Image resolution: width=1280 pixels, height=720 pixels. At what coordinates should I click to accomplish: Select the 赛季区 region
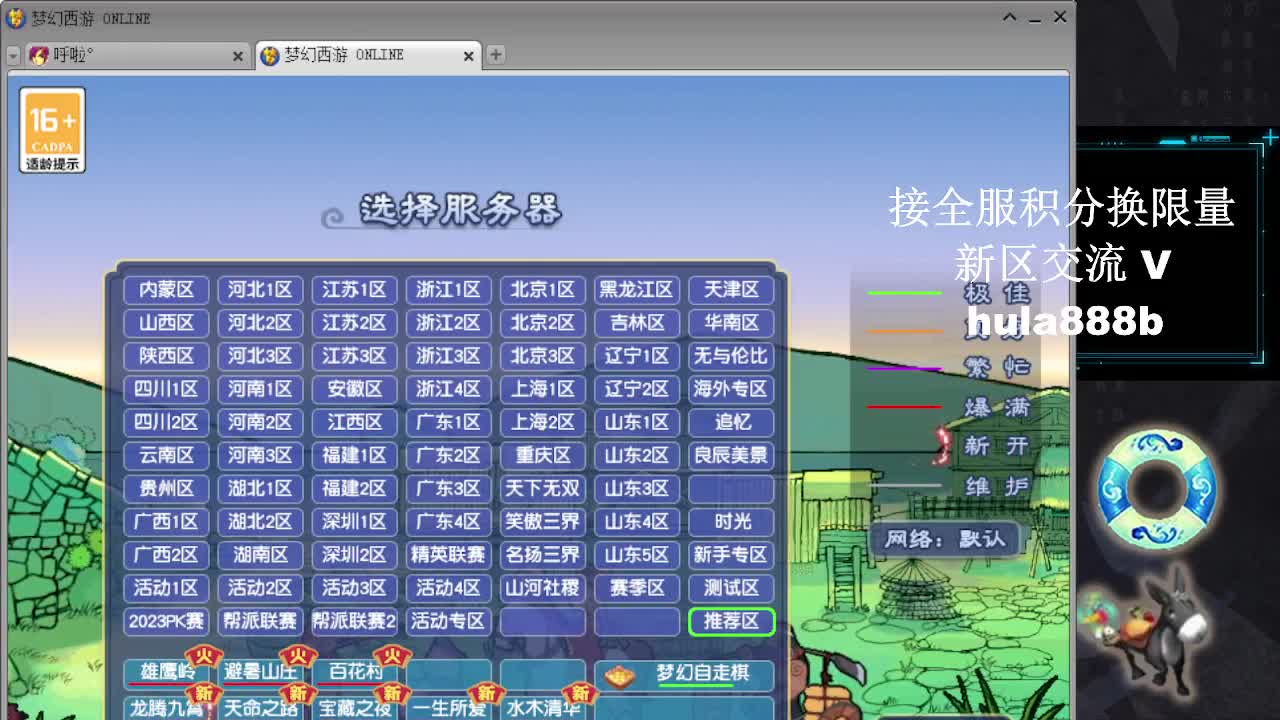click(x=636, y=587)
